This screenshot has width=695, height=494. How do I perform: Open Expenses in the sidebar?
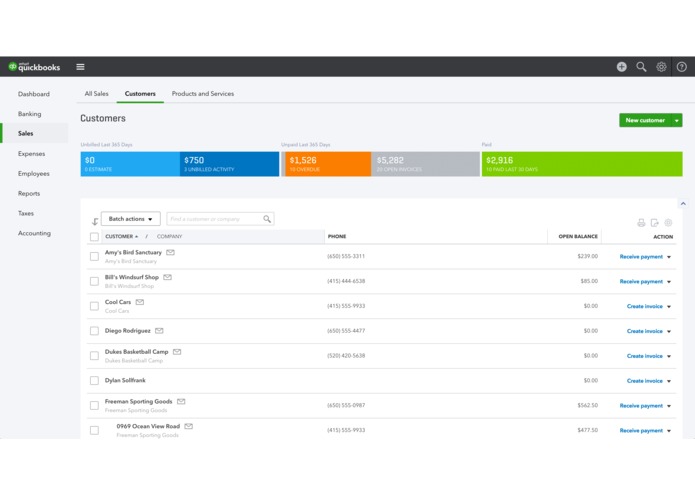[31, 154]
